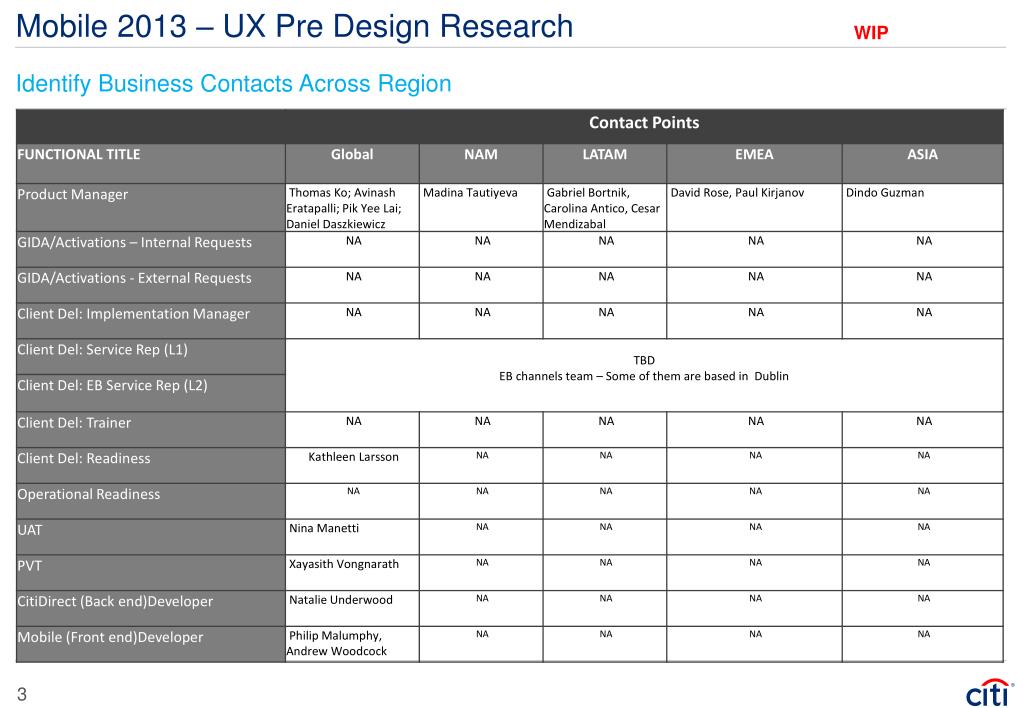The height and width of the screenshot is (708, 1023).
Task: Click the cell listing Thomas Ko and Avinash Eratapalli
Action: (x=352, y=208)
